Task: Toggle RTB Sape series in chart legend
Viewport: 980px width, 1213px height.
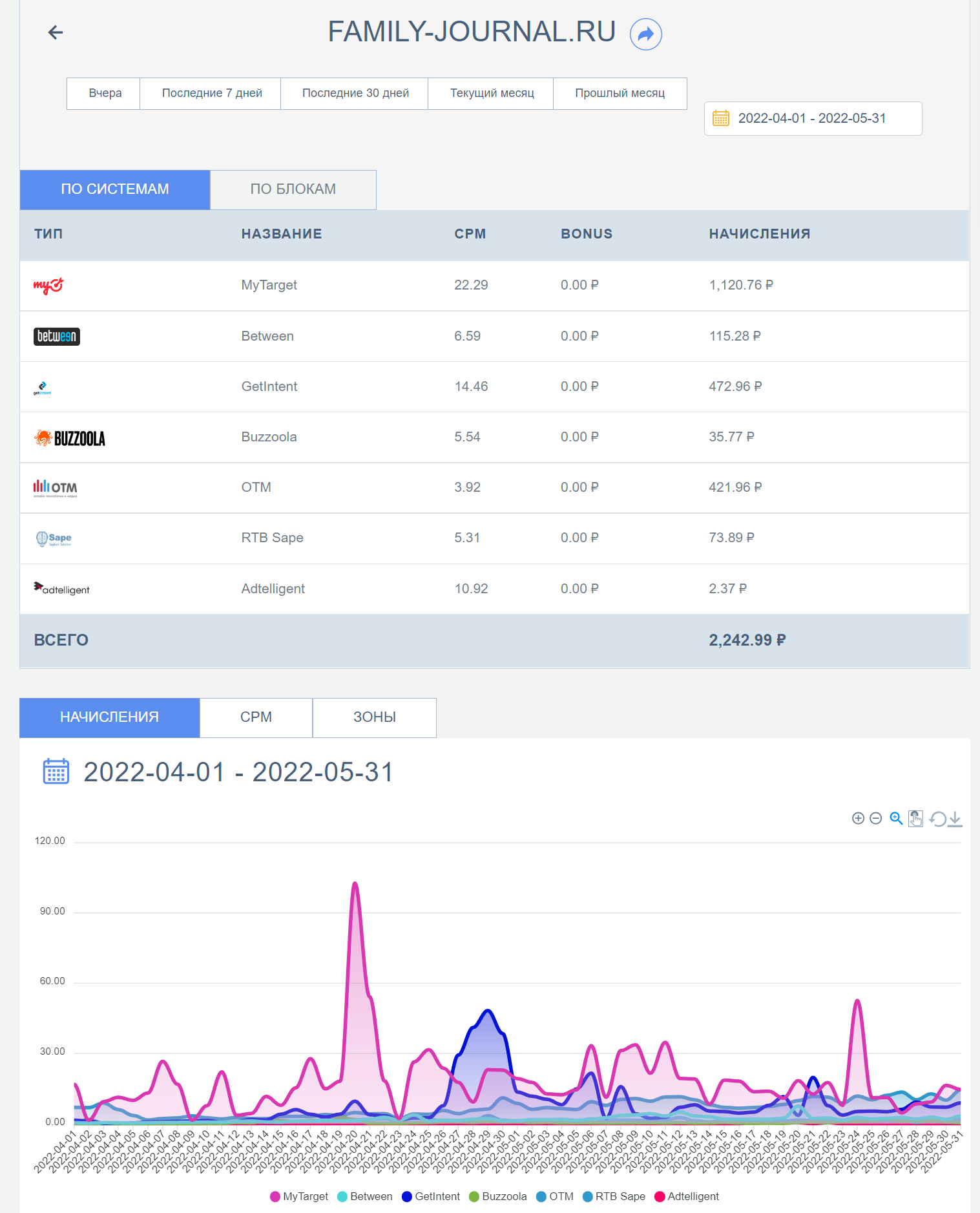Action: pos(614,1197)
